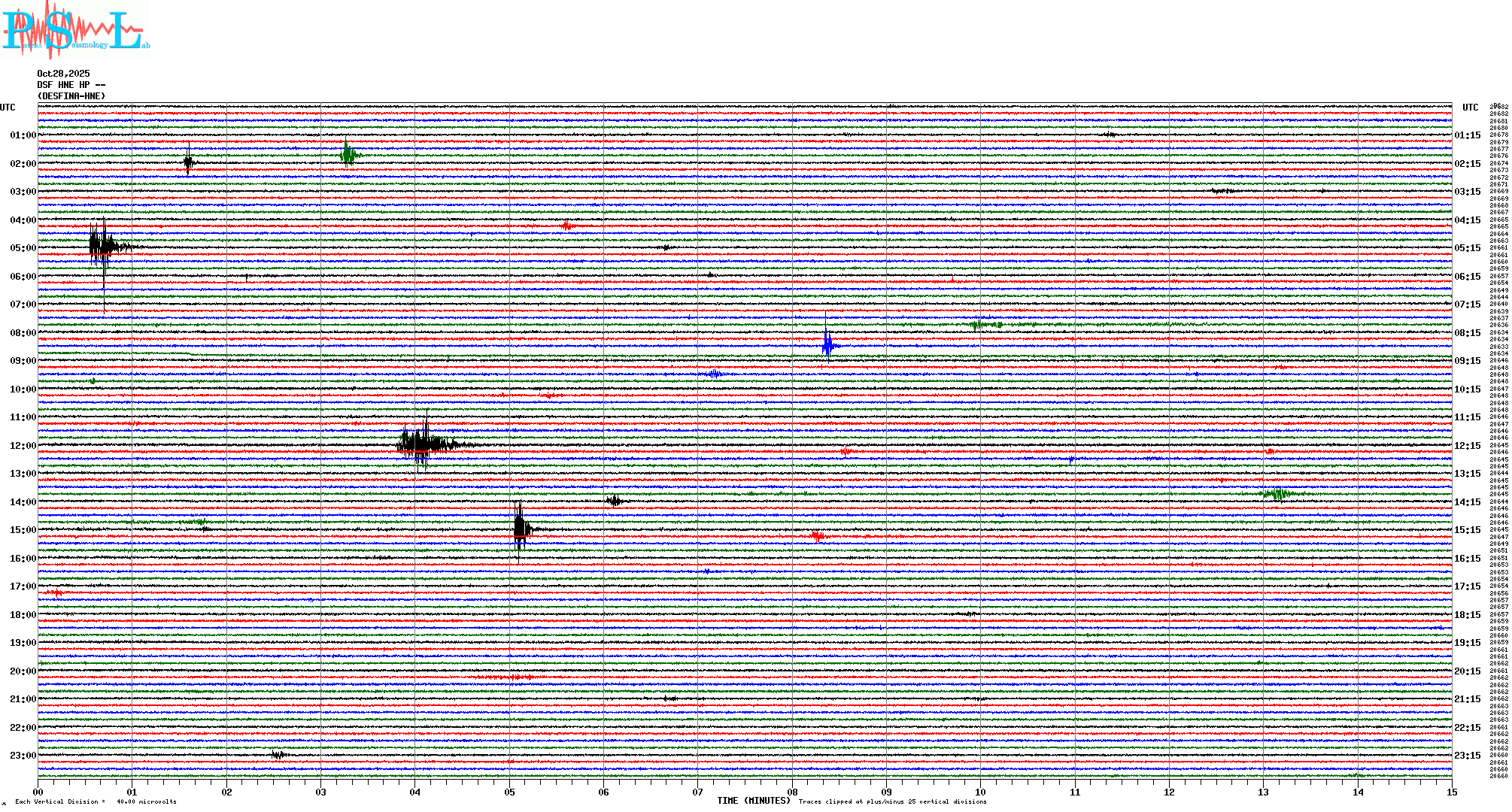Click the 08:15 time label on right
1512x812 pixels.
1467,333
